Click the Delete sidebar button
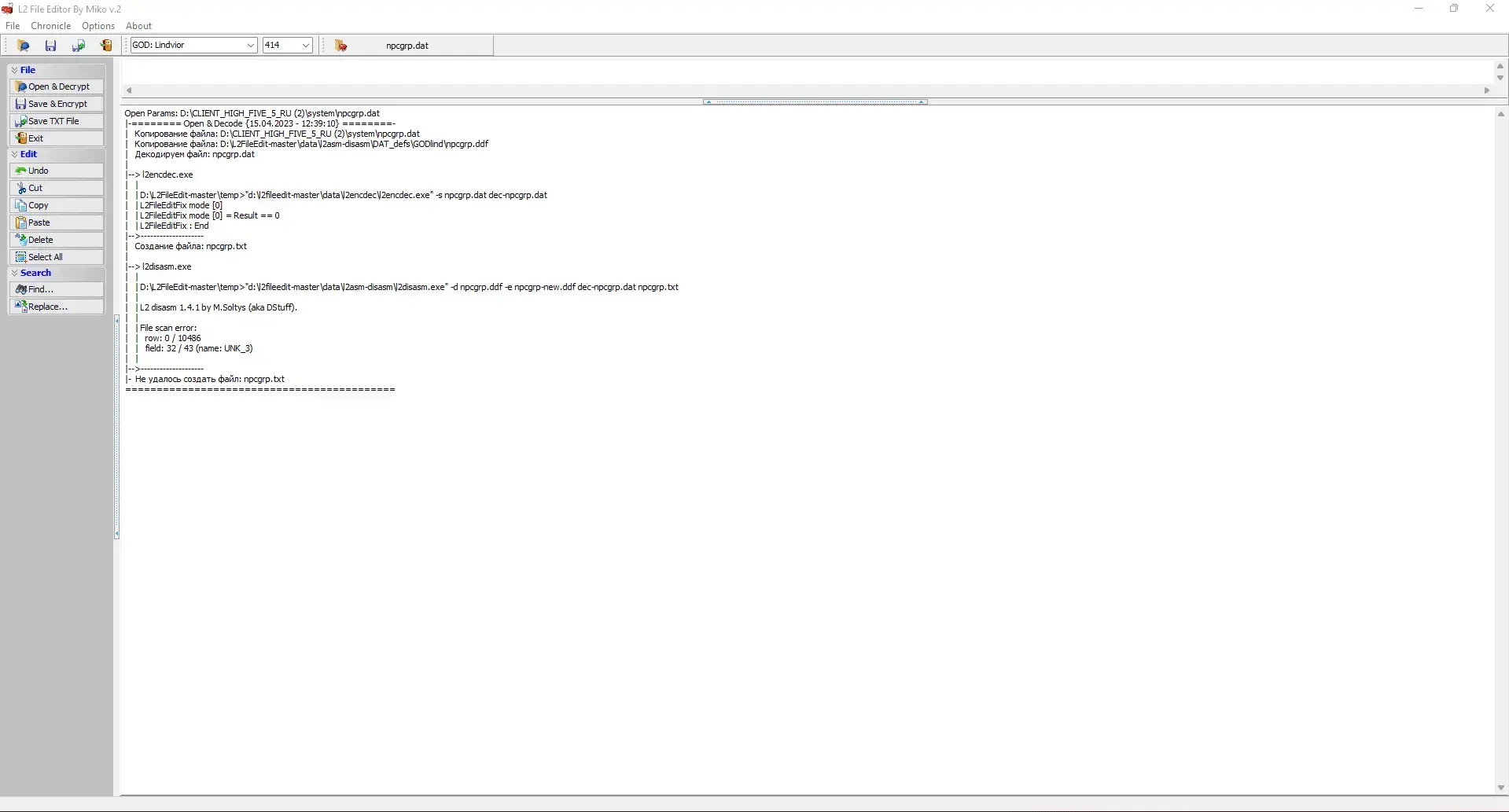This screenshot has width=1509, height=812. [x=57, y=240]
